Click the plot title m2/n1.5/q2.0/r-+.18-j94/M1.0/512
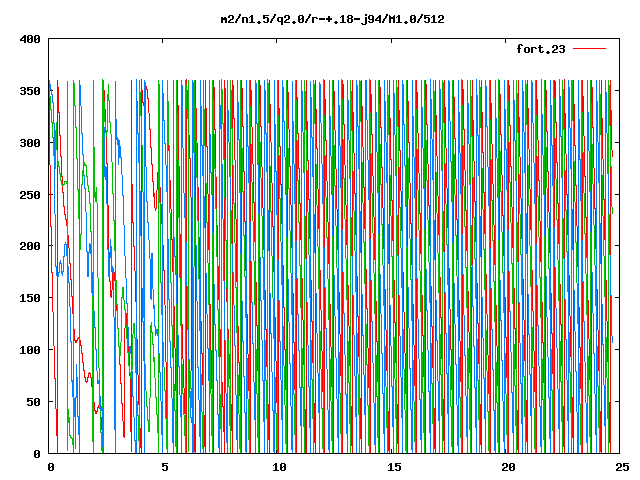The height and width of the screenshot is (480, 640). 332,19
